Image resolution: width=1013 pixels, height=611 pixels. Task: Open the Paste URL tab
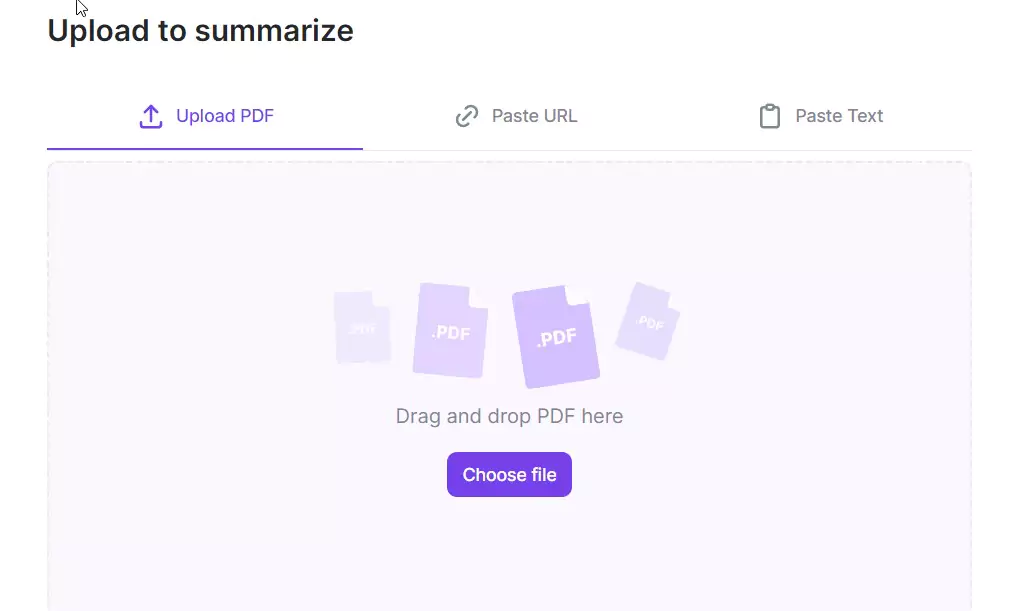point(516,116)
